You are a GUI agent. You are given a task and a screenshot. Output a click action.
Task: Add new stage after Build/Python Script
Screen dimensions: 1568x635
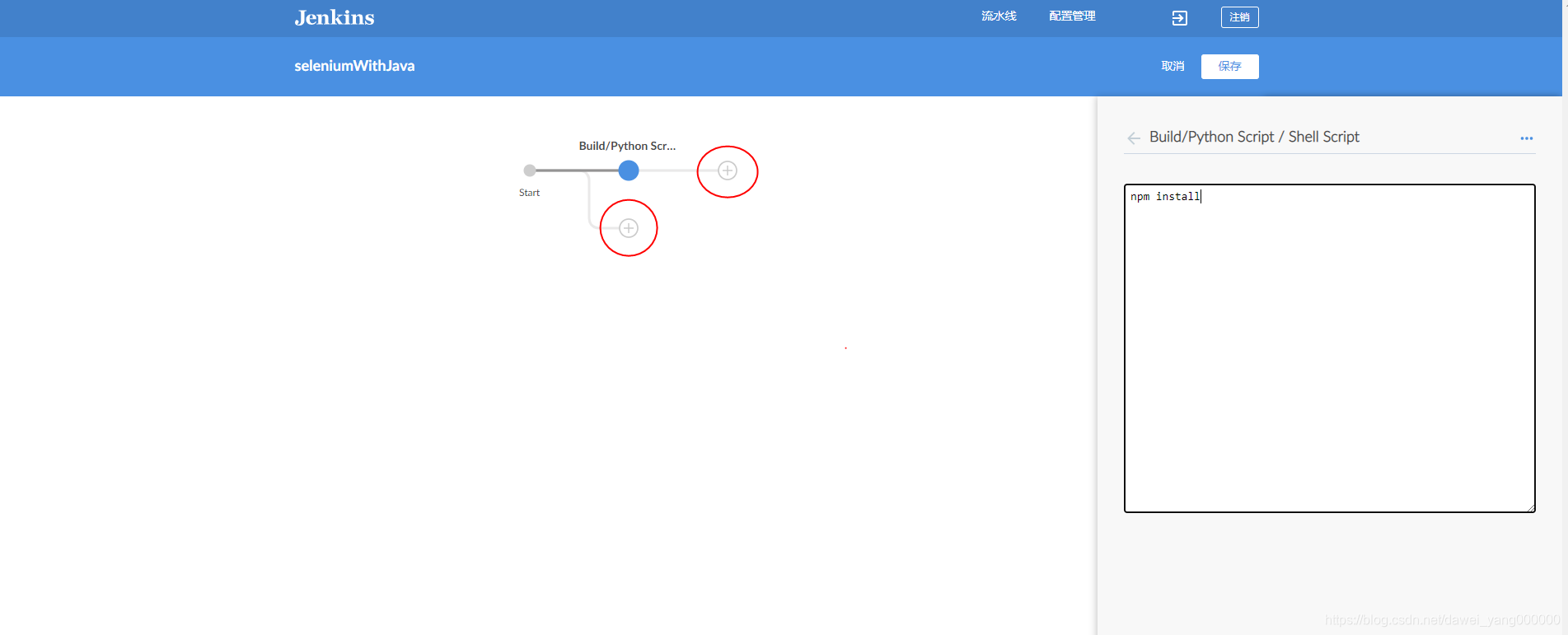tap(728, 170)
